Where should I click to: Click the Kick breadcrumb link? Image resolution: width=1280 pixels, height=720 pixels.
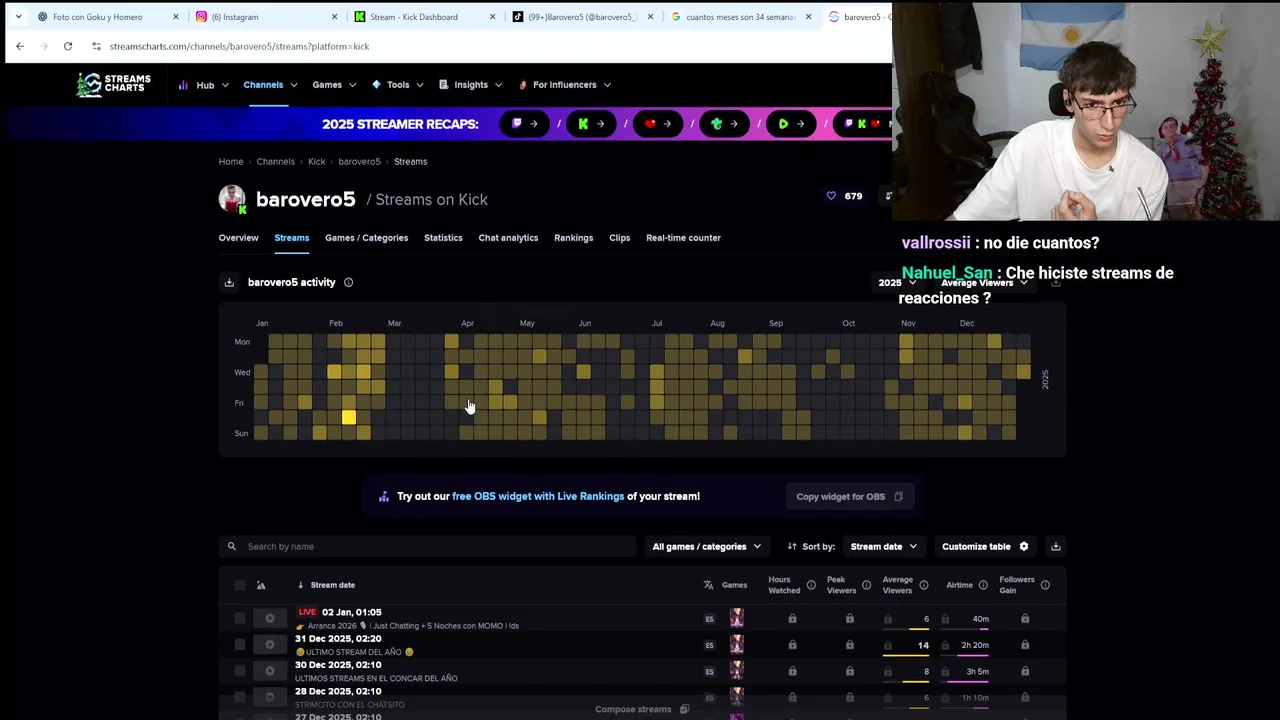coord(316,162)
